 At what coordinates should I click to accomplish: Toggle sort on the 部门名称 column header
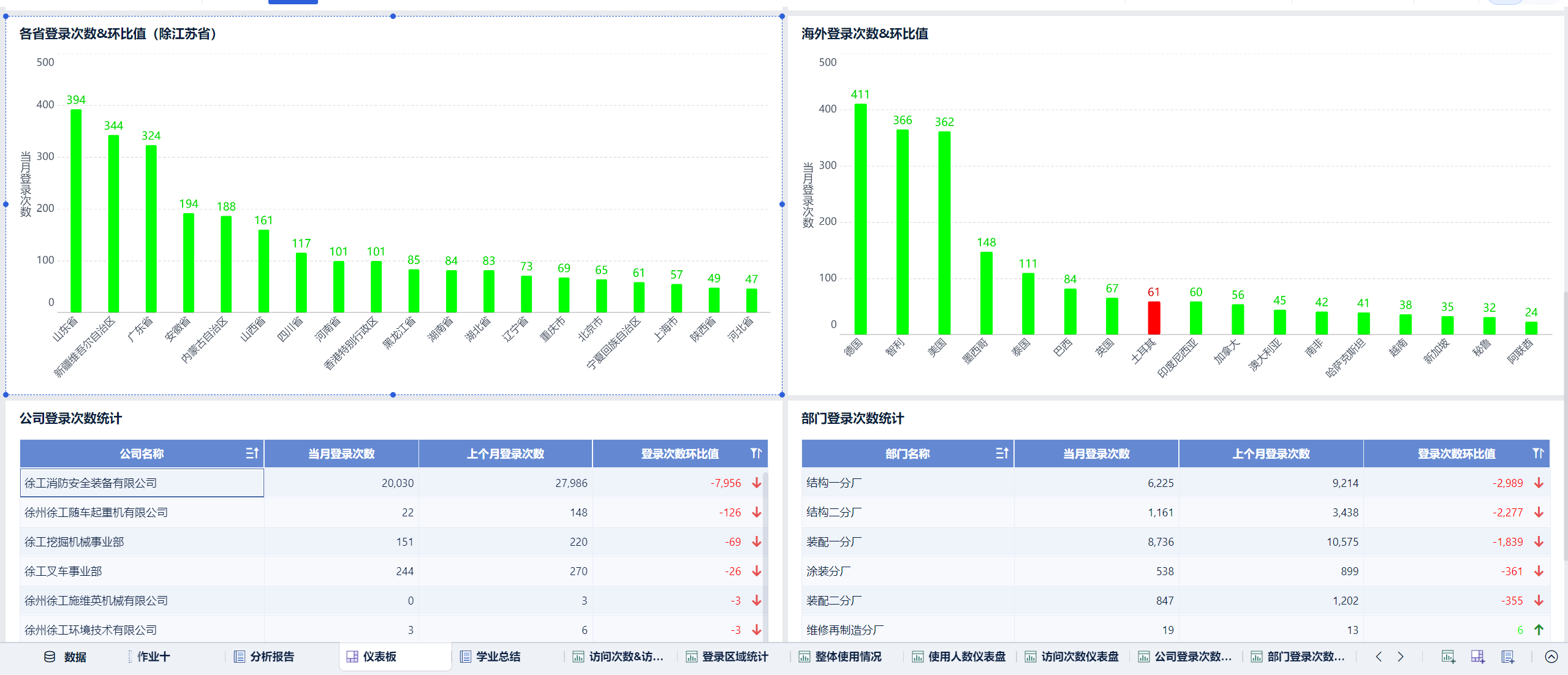[x=1002, y=453]
